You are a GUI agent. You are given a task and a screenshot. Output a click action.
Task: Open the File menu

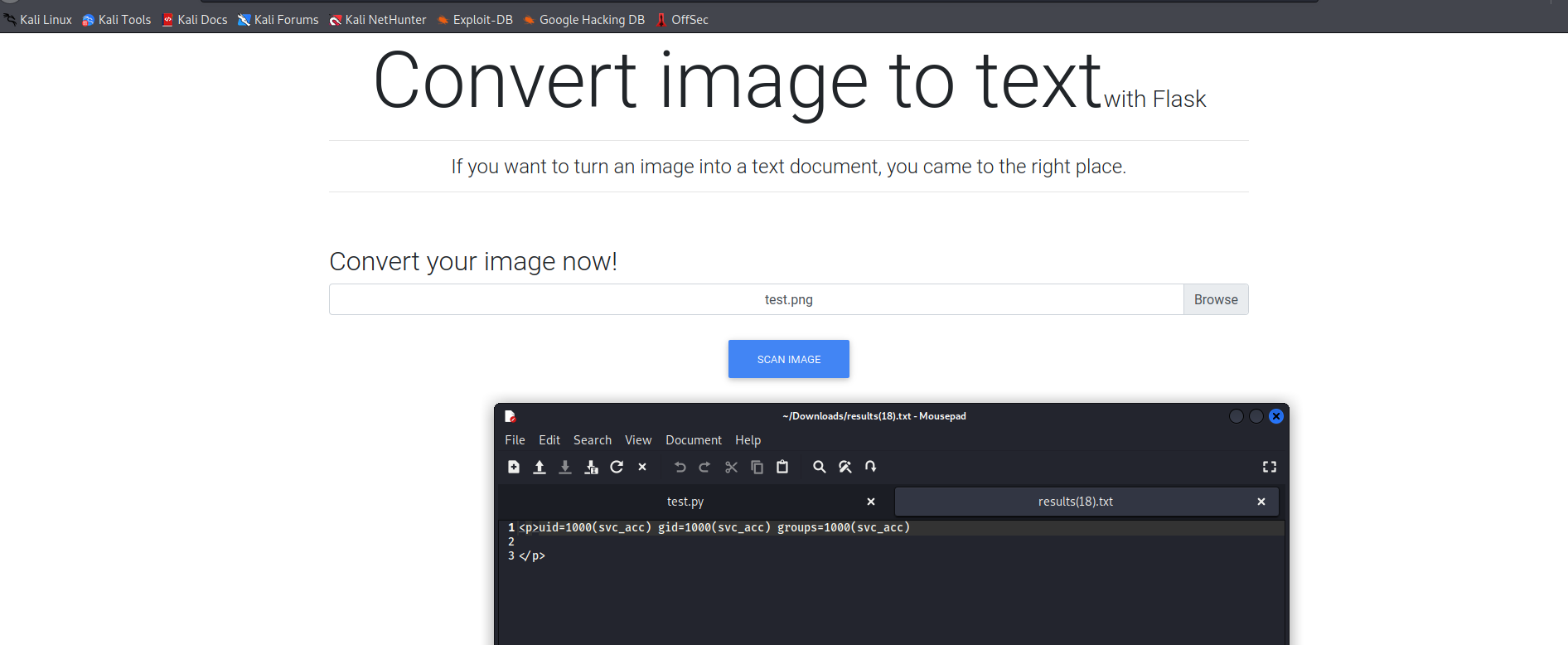coord(515,440)
